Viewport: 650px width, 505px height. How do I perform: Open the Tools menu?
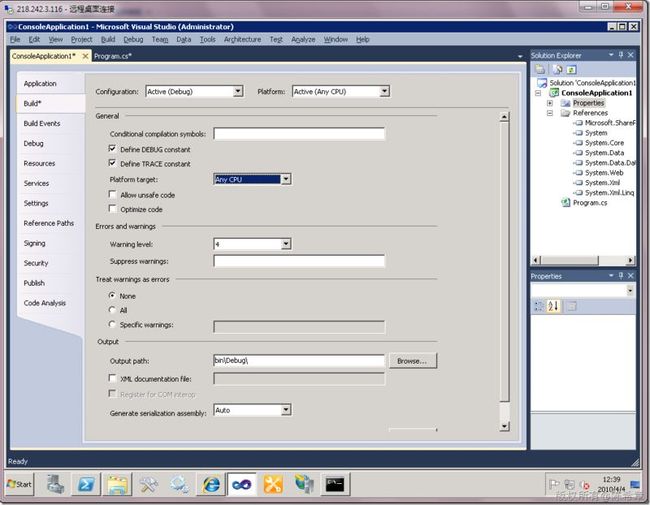pyautogui.click(x=207, y=39)
